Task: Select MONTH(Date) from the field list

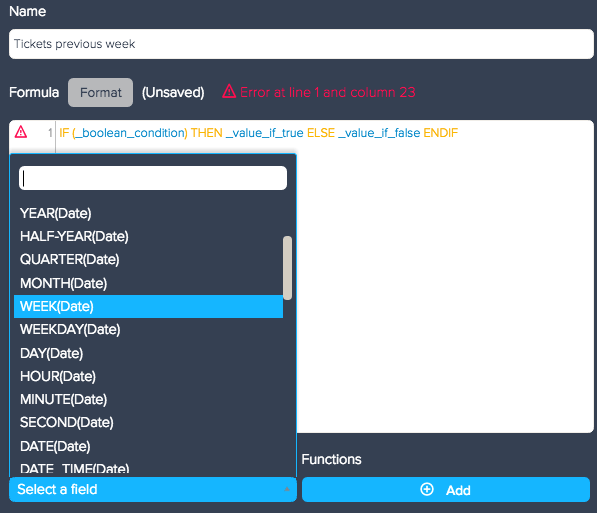Action: pyautogui.click(x=148, y=283)
